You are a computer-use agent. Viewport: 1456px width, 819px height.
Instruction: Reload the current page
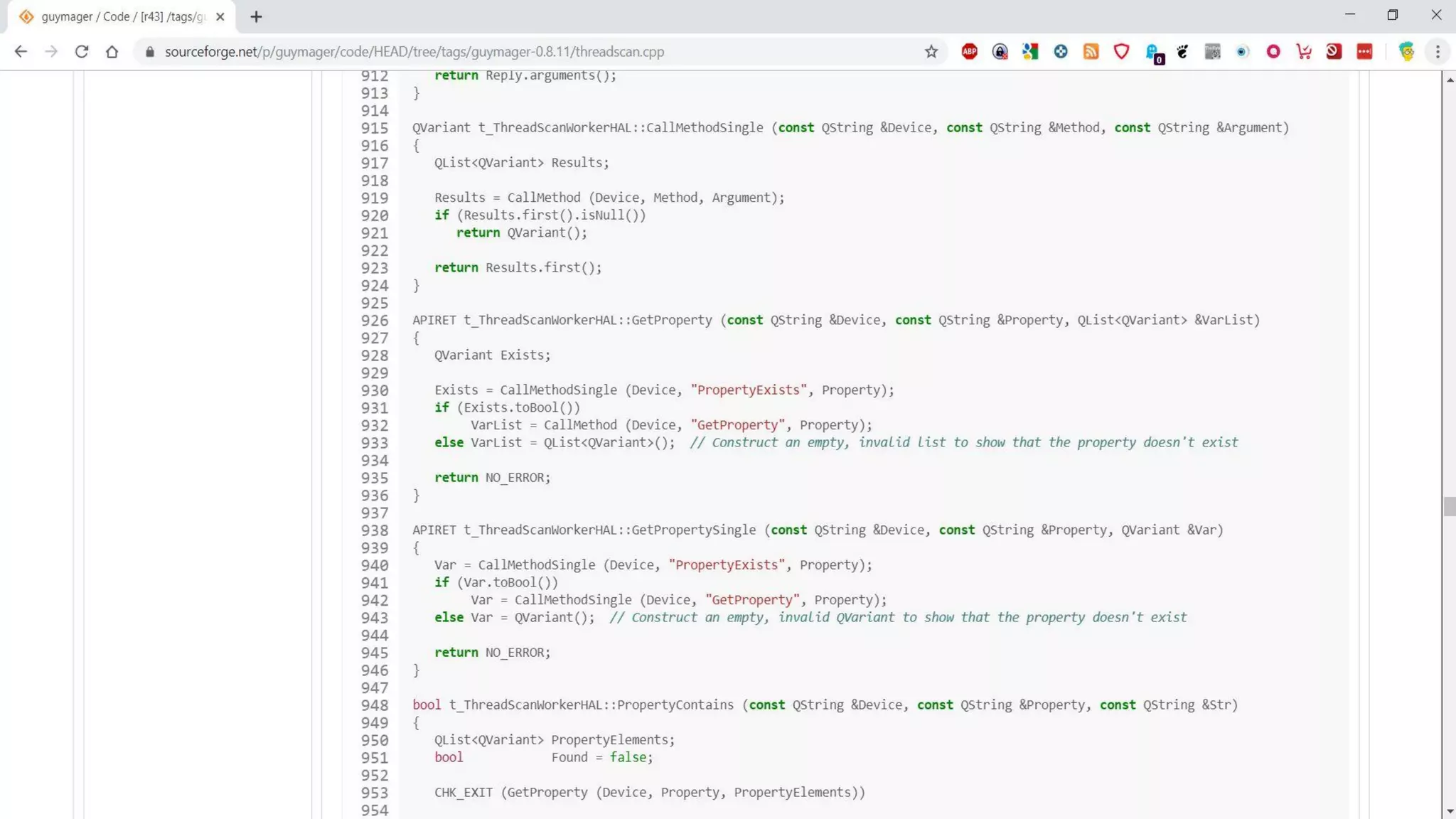pos(82,52)
